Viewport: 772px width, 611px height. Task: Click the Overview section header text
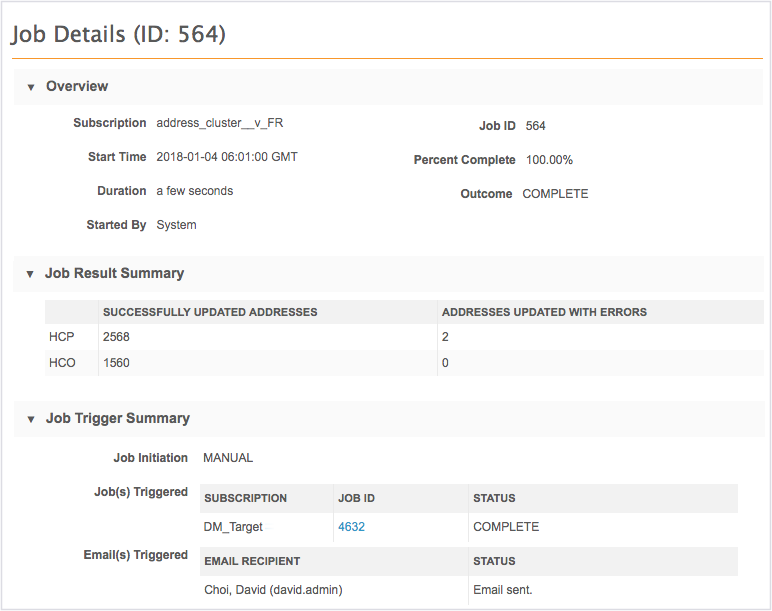pos(77,87)
